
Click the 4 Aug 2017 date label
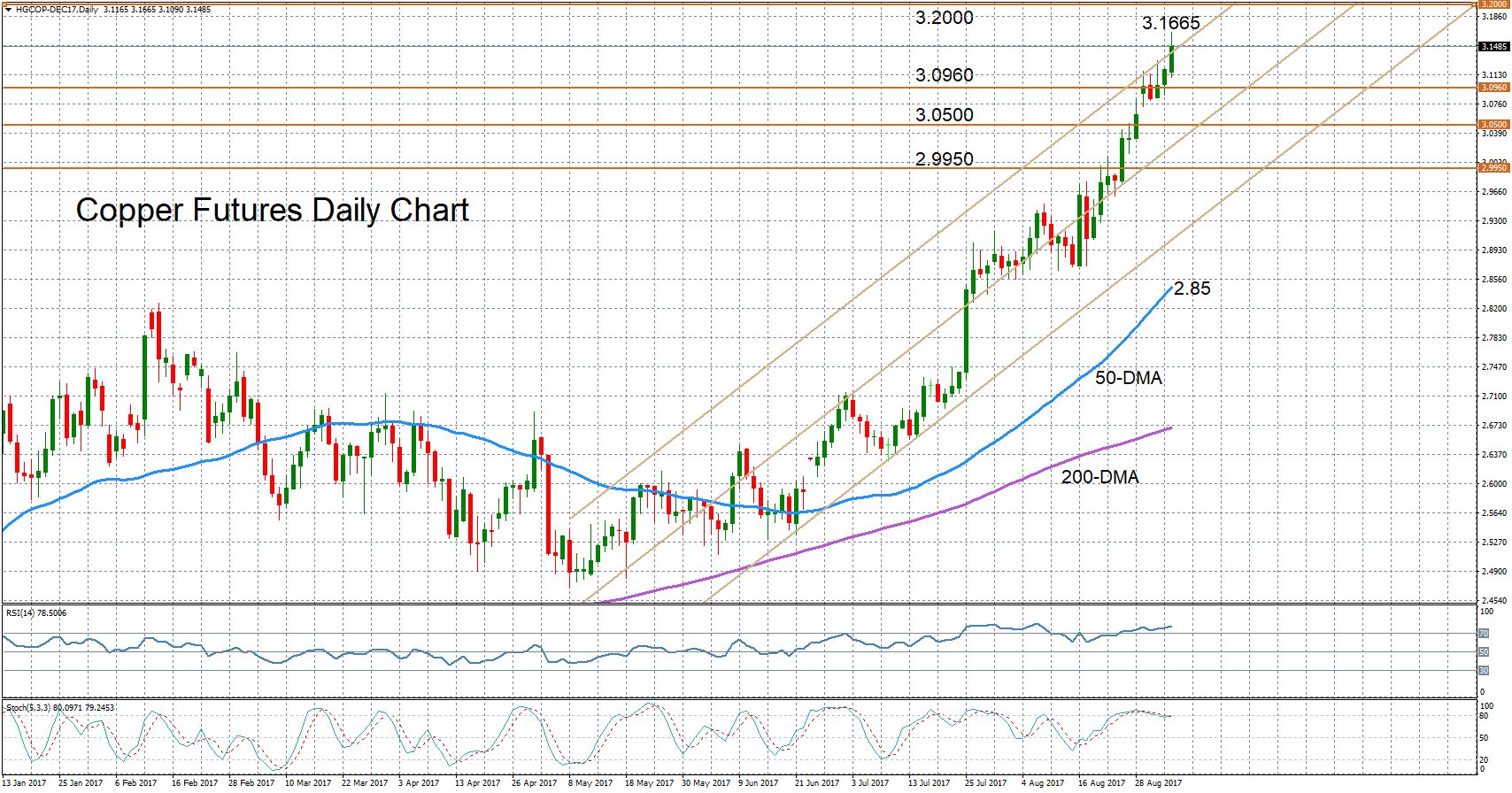1042,782
